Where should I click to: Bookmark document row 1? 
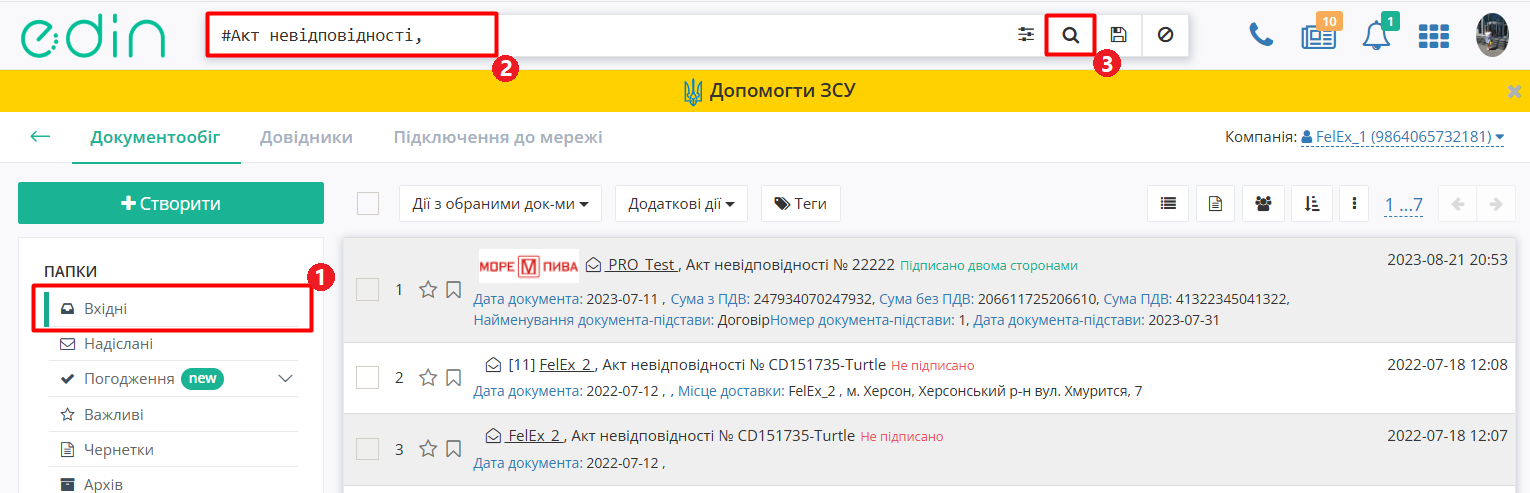point(453,290)
